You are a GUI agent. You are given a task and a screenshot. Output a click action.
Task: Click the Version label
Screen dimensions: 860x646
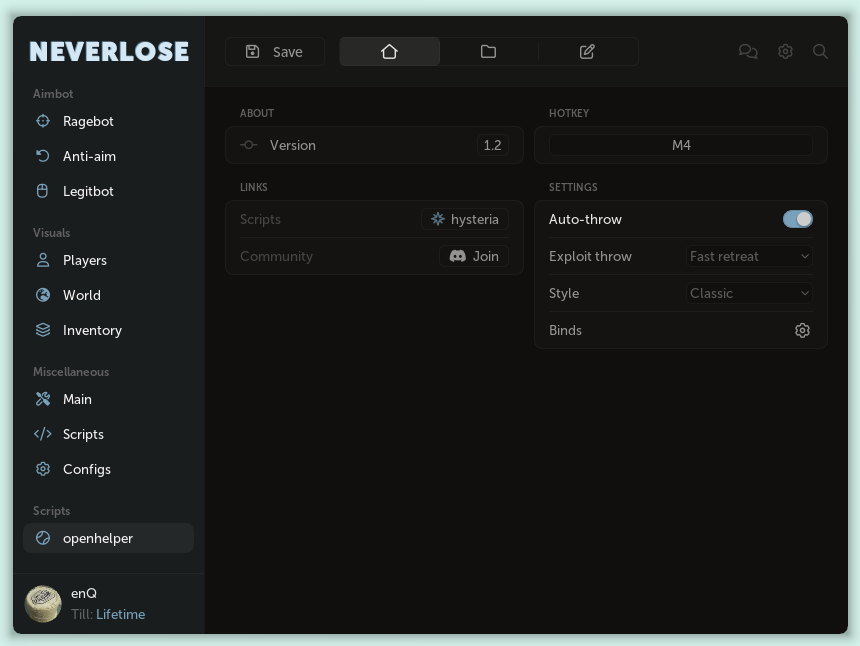pyautogui.click(x=292, y=145)
